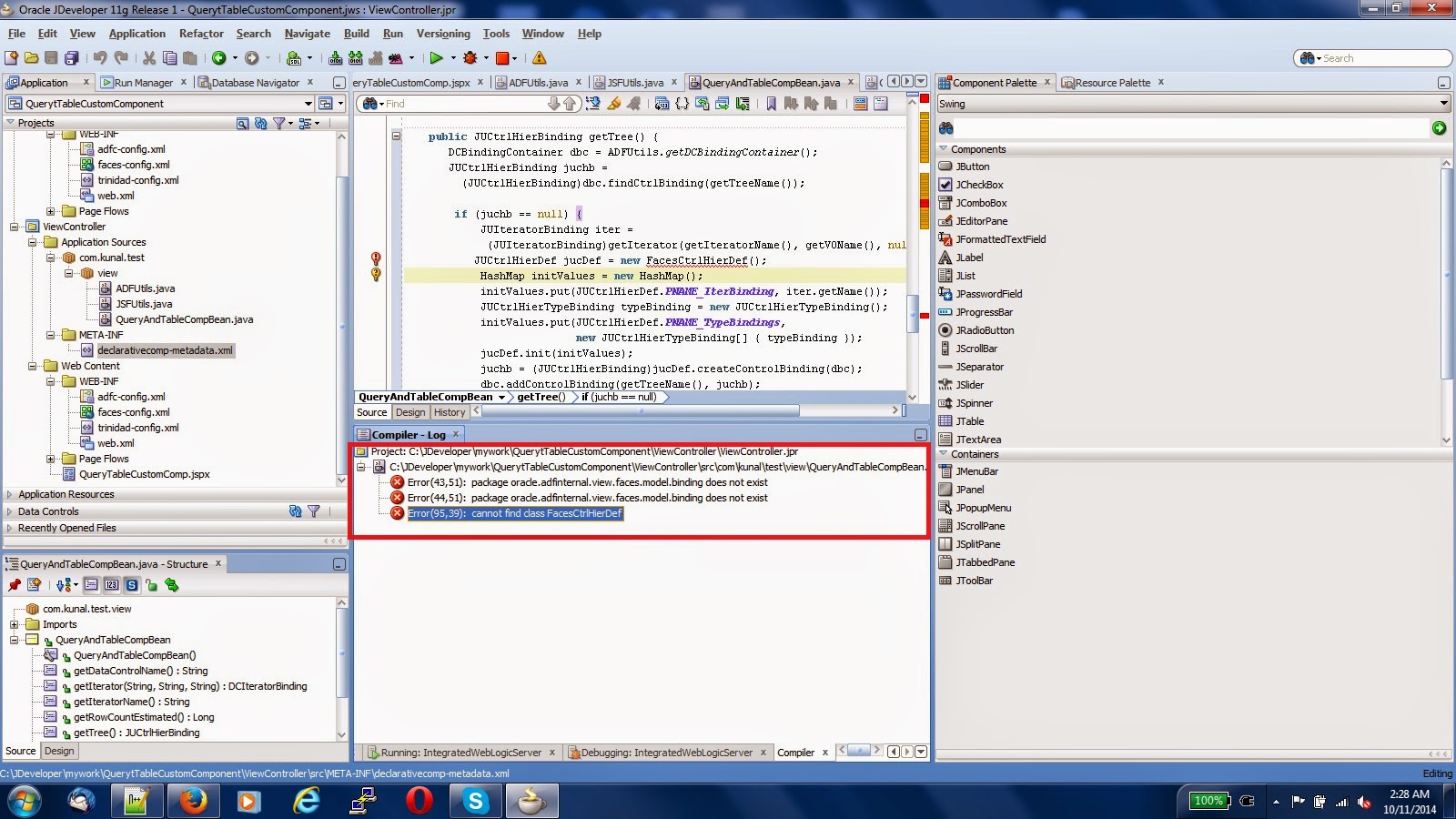
Task: Open Find with the binoculars icon
Action: (369, 104)
